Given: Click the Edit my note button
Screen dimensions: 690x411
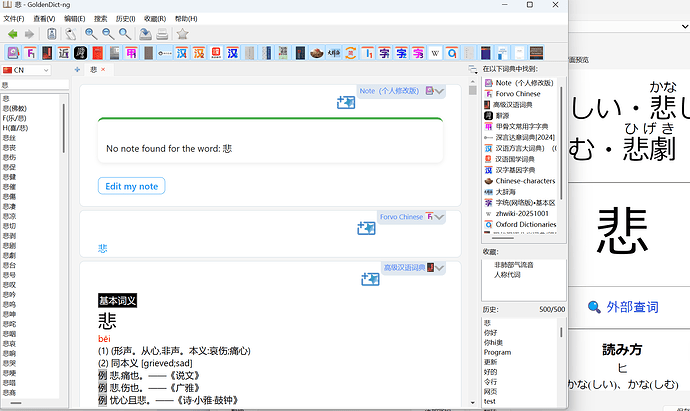Looking at the screenshot, I should pyautogui.click(x=132, y=186).
